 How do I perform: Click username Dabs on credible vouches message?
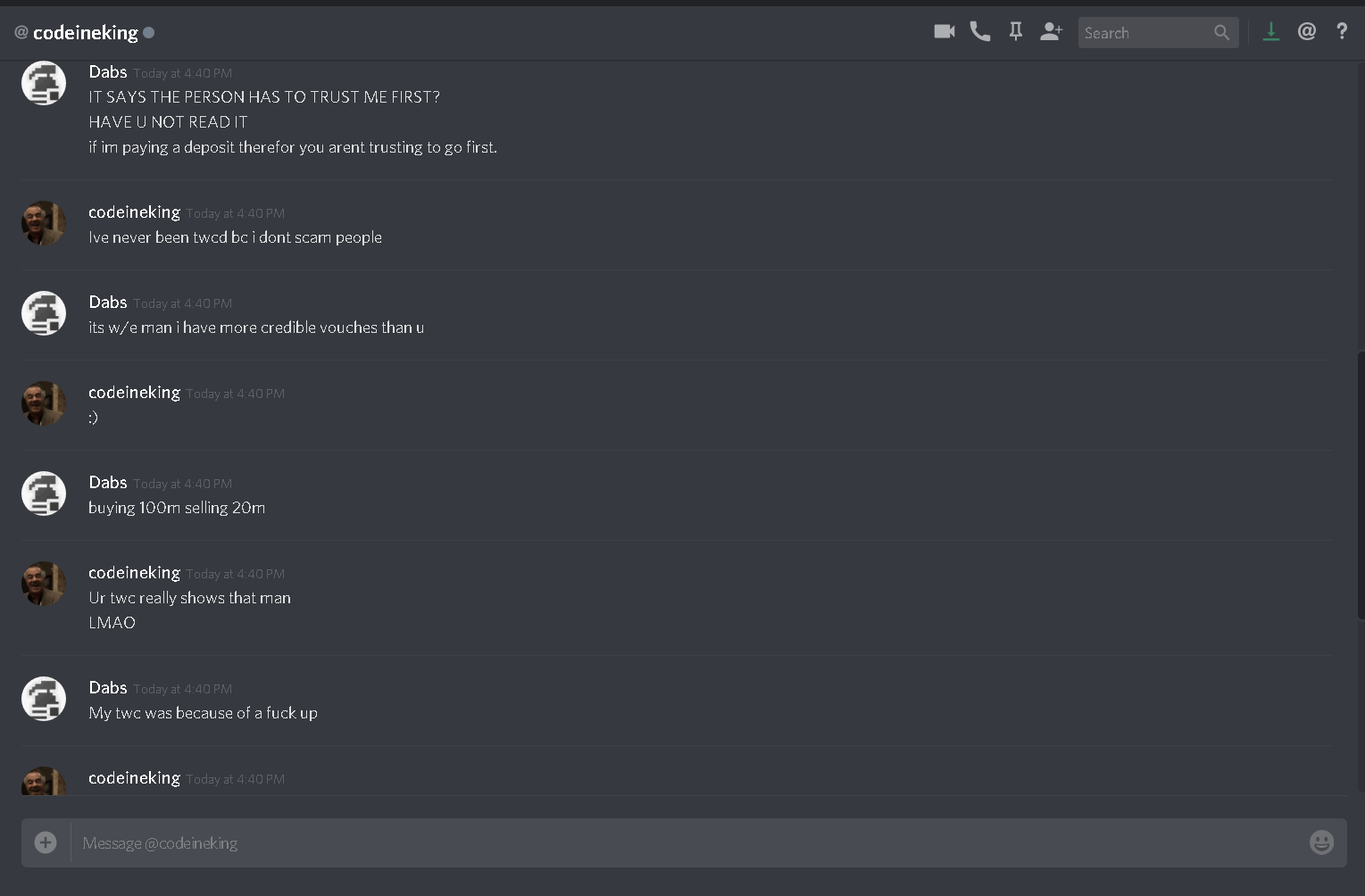(x=108, y=303)
